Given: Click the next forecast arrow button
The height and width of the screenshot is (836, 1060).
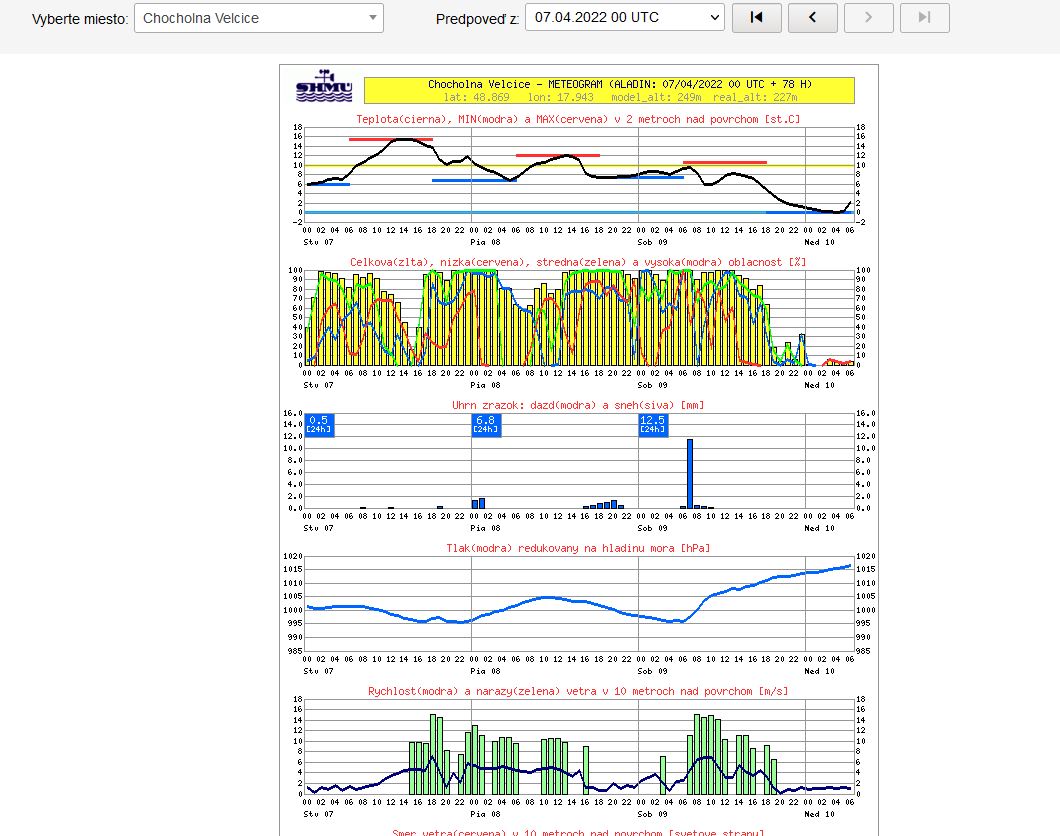Looking at the screenshot, I should pos(869,18).
